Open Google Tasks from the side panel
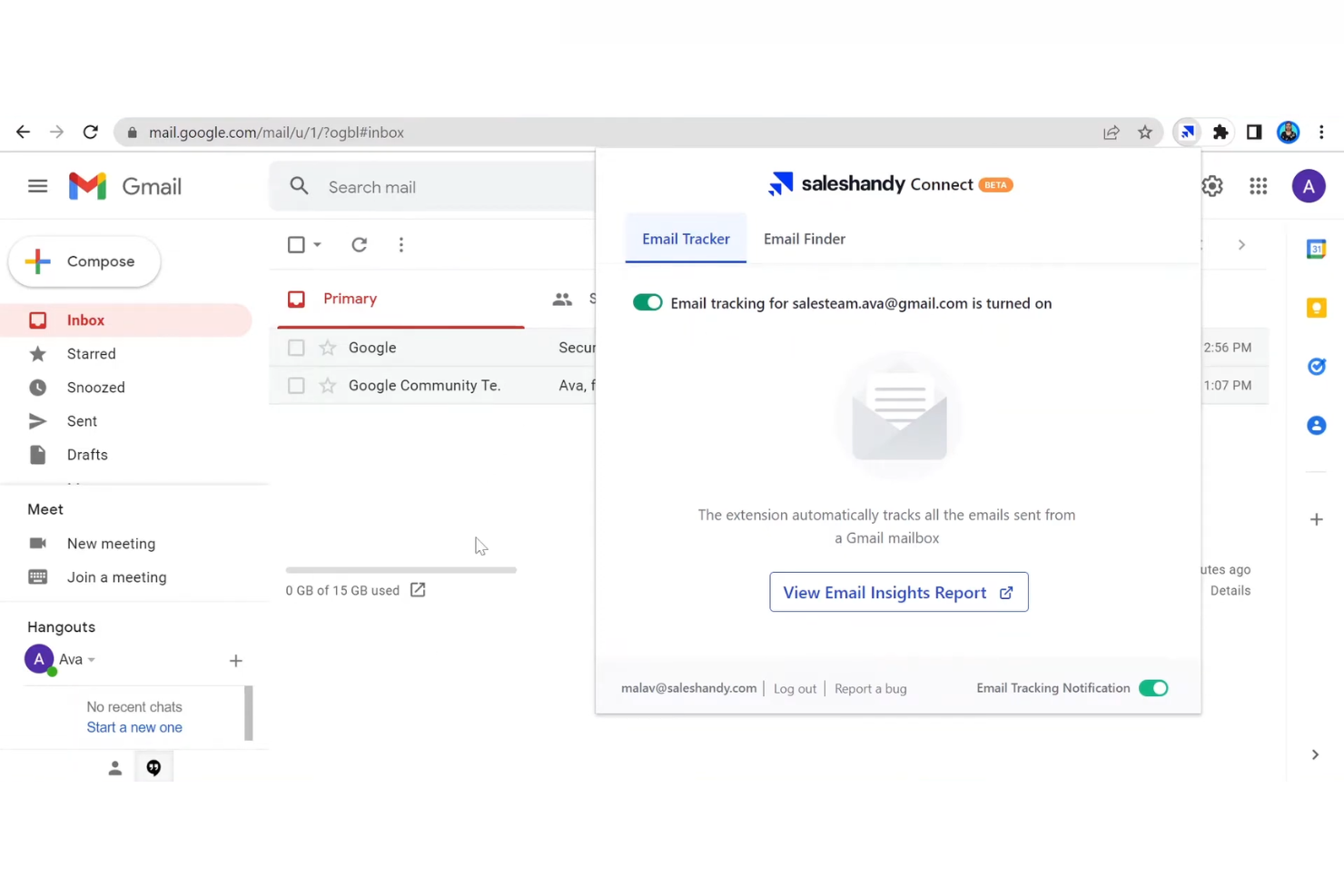 [1316, 366]
